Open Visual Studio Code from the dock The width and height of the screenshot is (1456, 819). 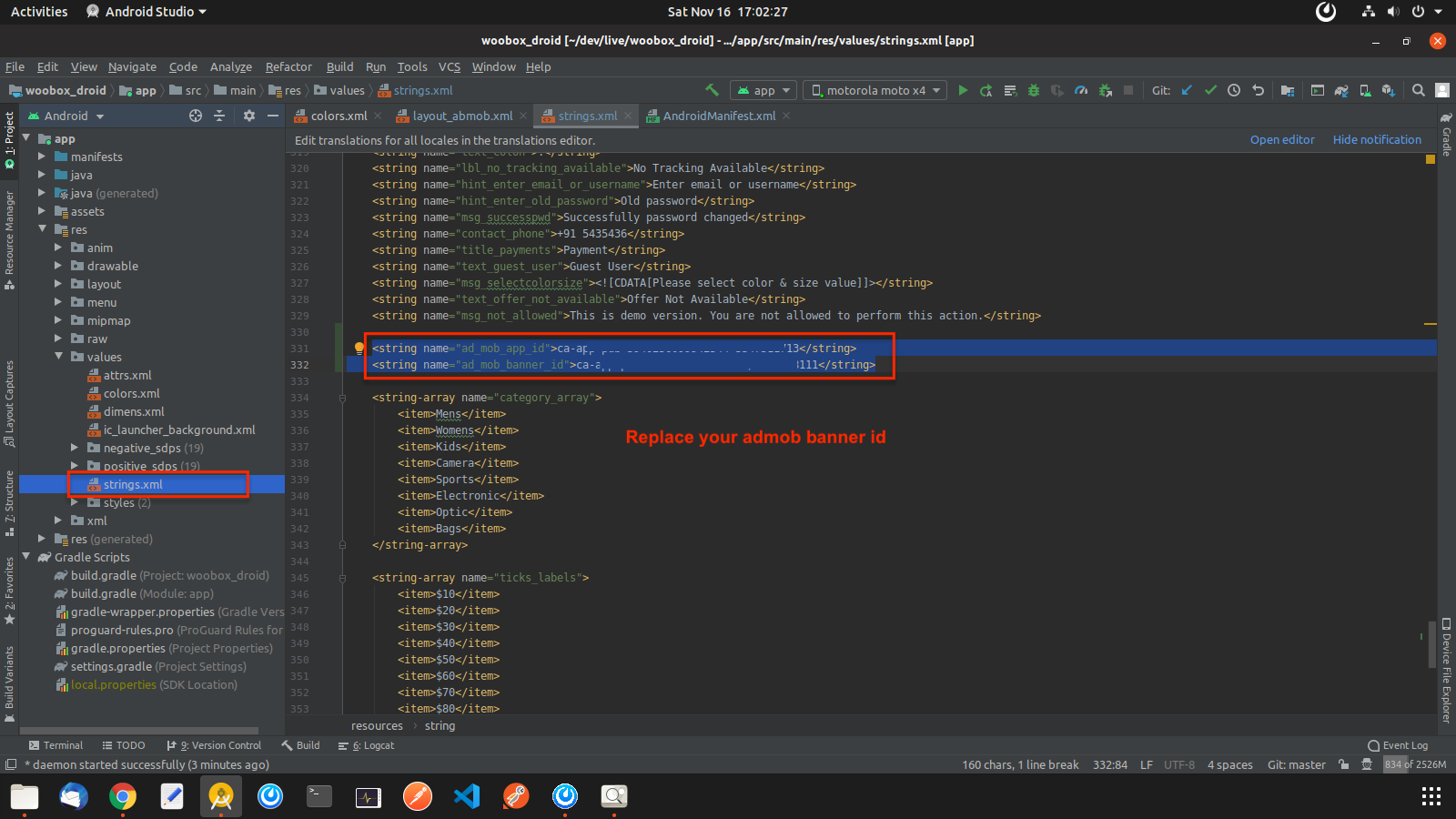tap(467, 796)
